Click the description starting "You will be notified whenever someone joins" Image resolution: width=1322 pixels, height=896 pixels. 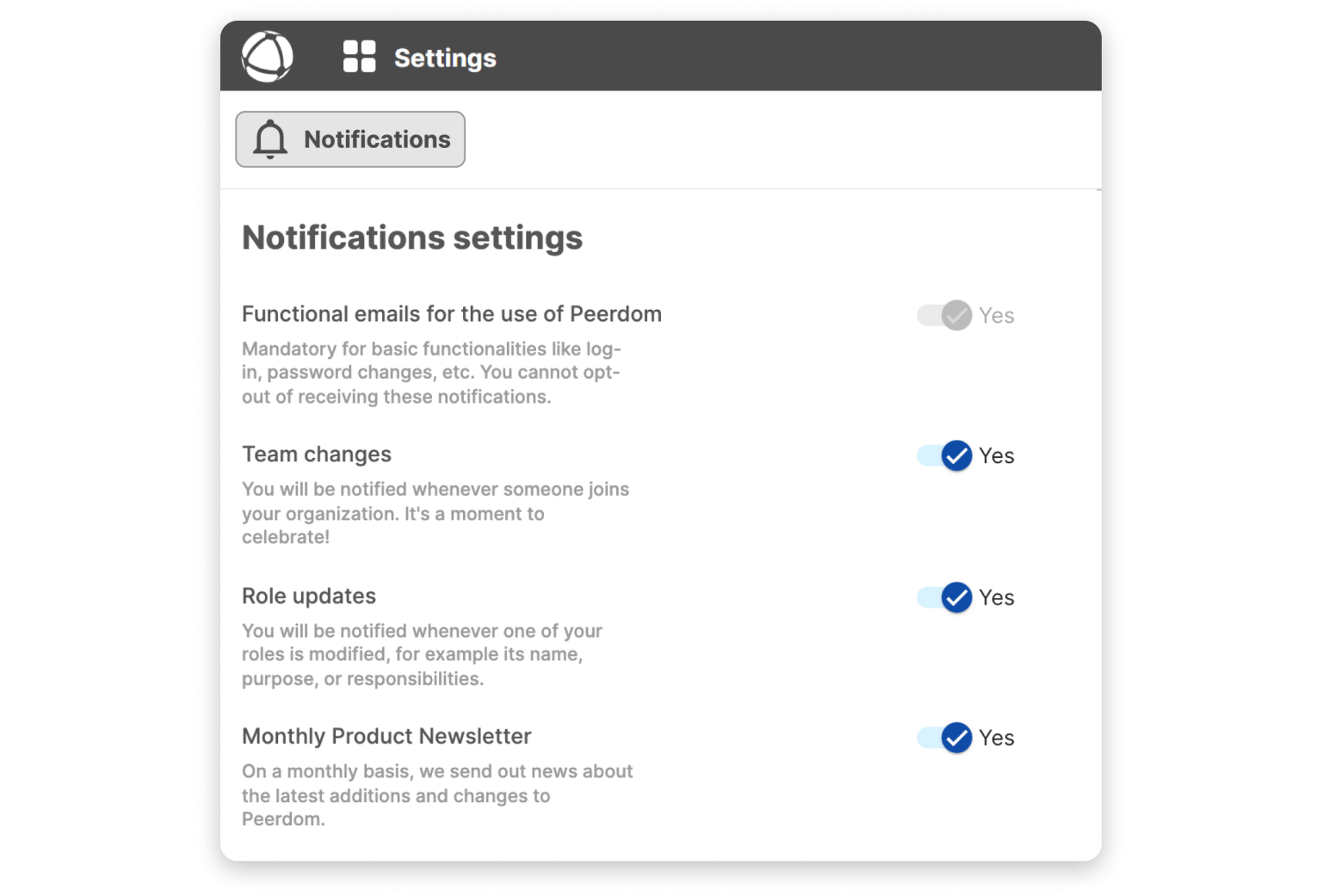coord(435,513)
